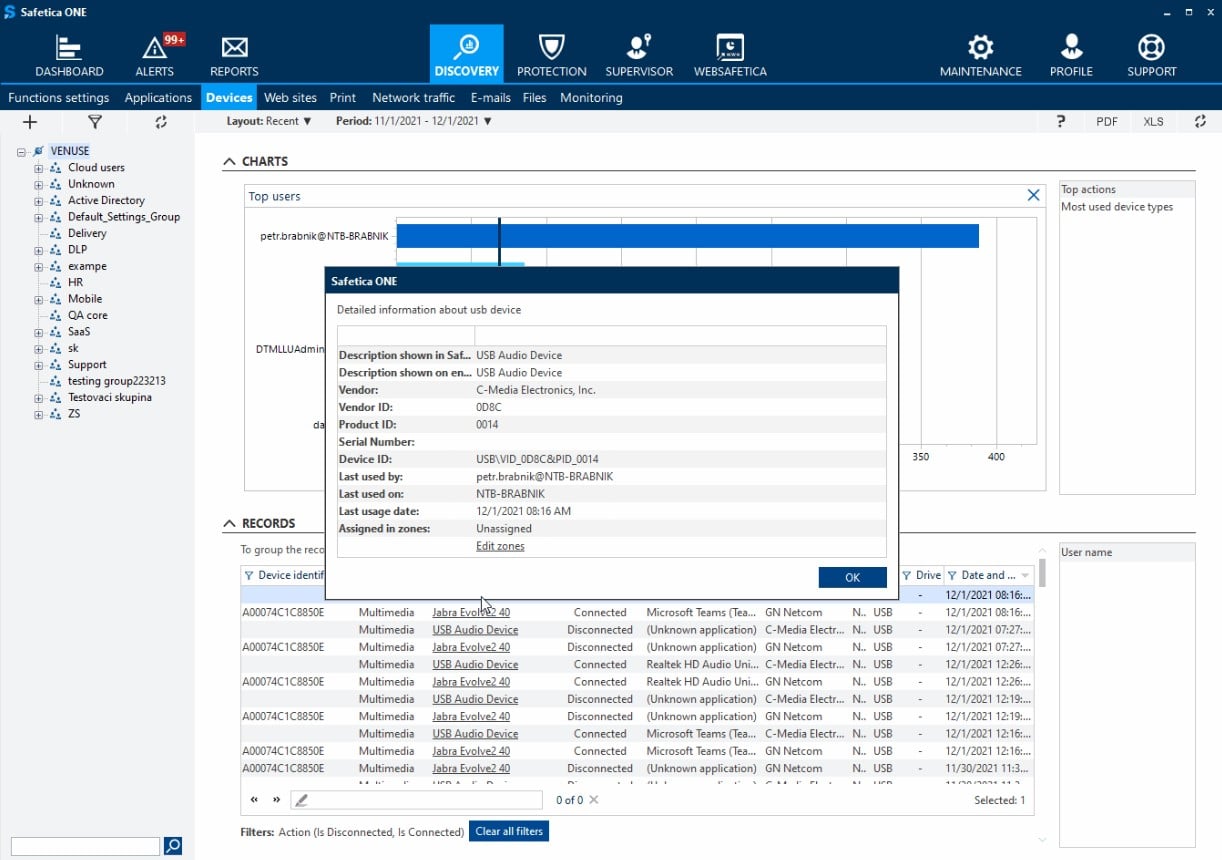Click Device ID value USB\VID_0D8C&PID_0014
Viewport: 1222px width, 860px height.
(537, 459)
